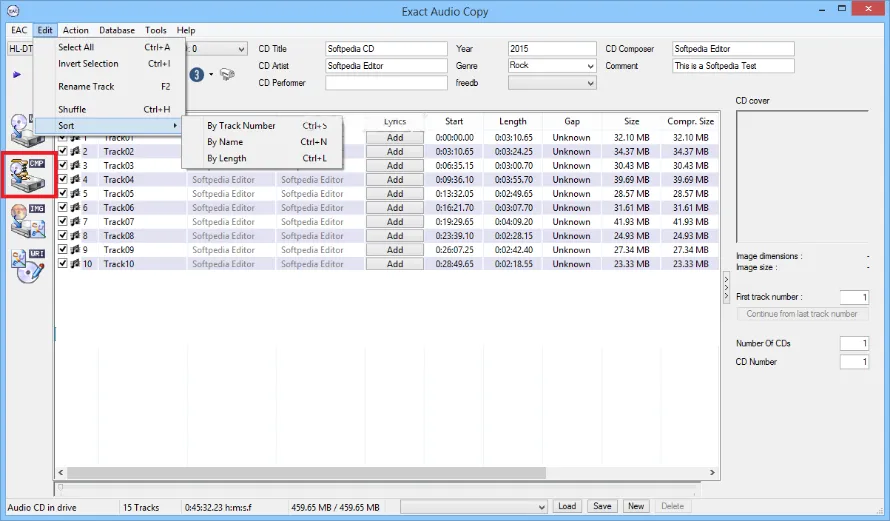
Task: Click the music note icon of Track02
Action: (x=75, y=152)
